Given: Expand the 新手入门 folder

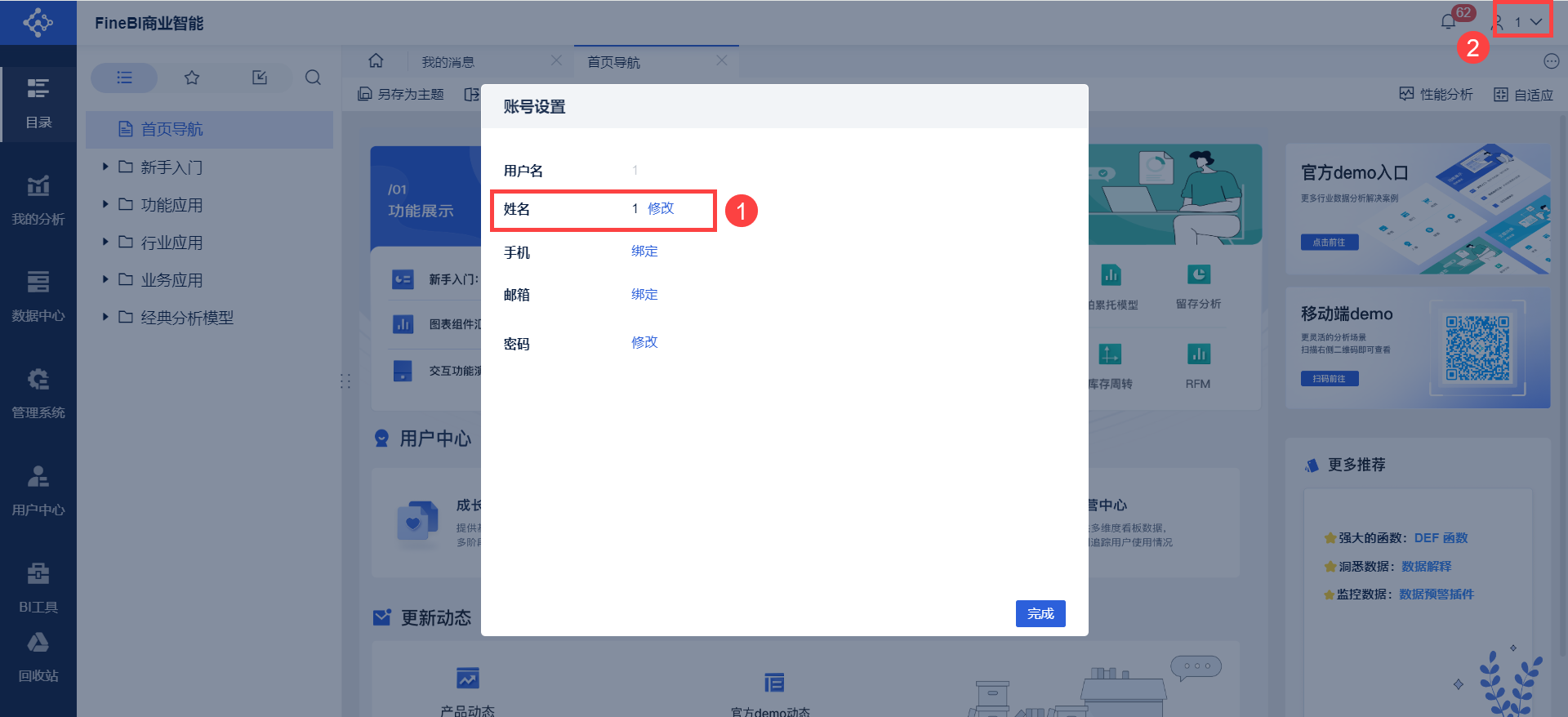Looking at the screenshot, I should [x=105, y=167].
